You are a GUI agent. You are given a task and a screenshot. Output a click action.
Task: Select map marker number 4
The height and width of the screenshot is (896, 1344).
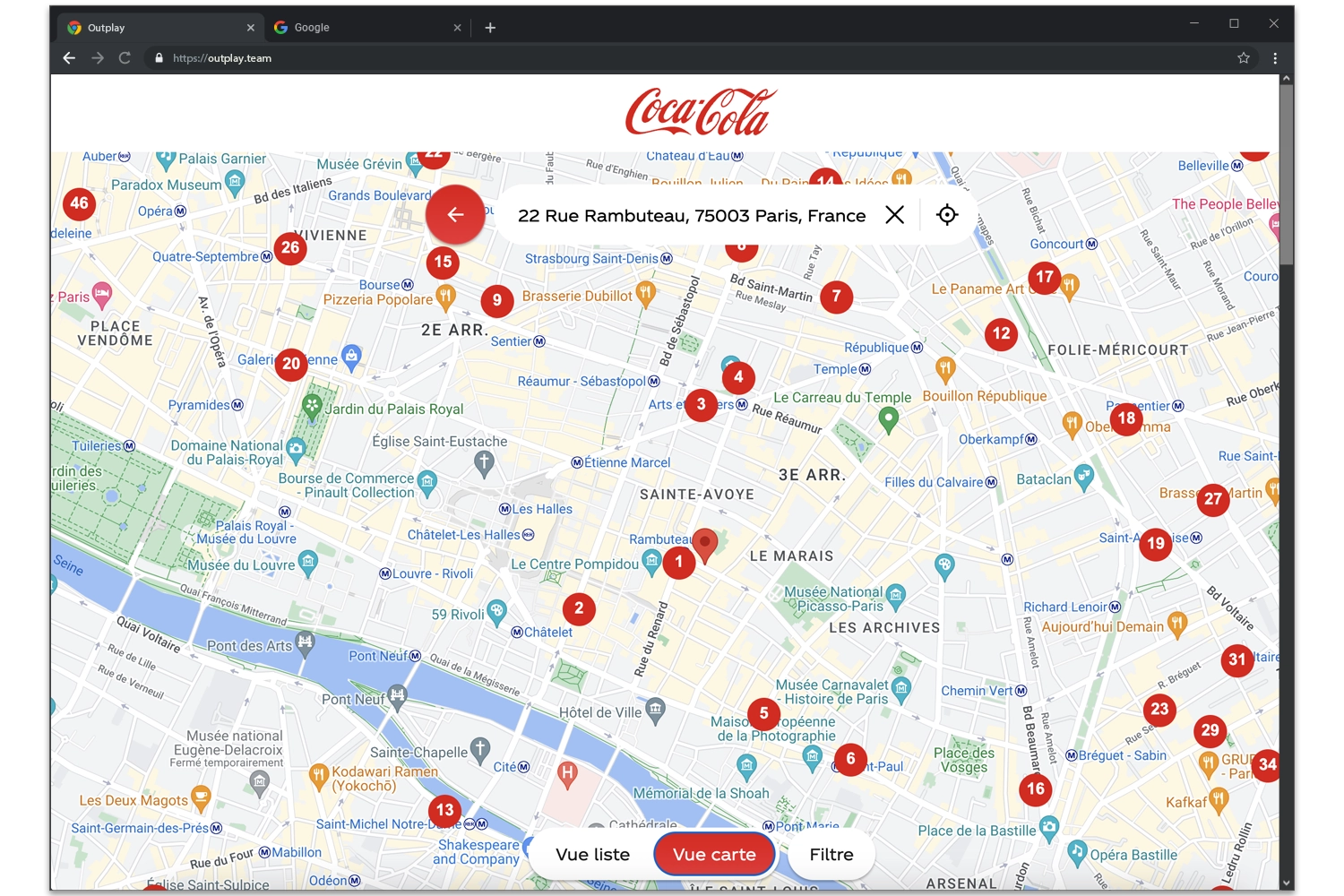(x=738, y=377)
